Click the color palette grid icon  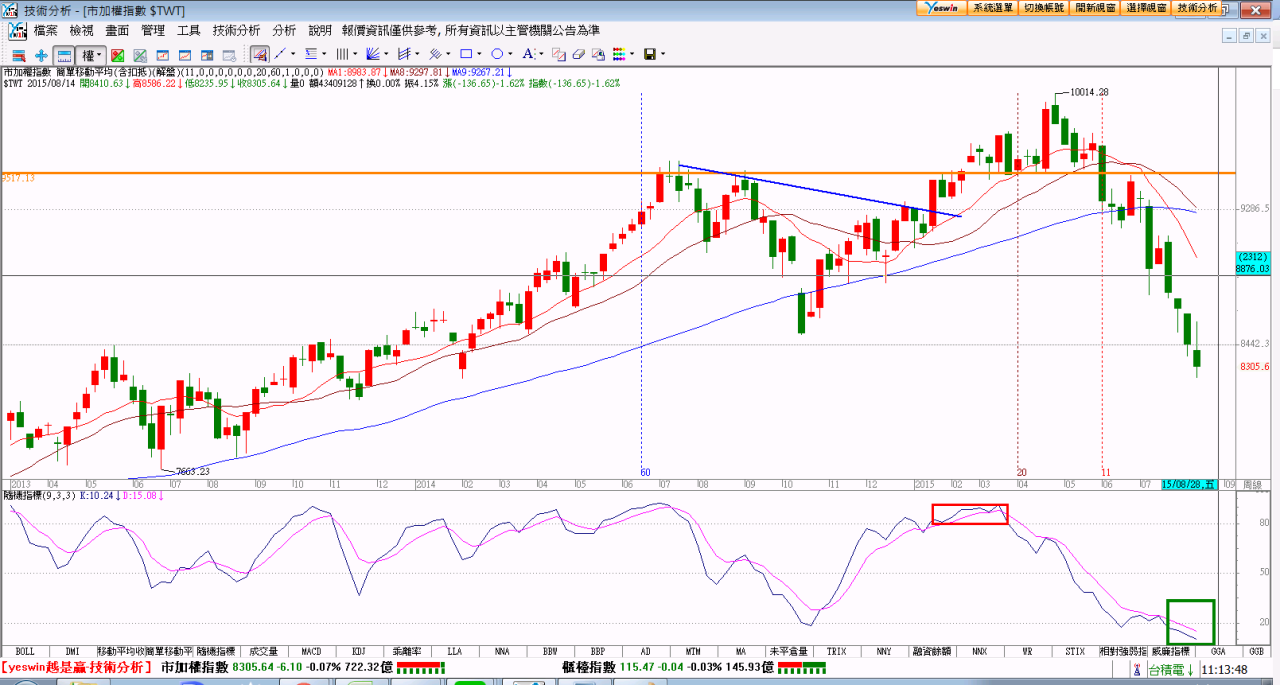pos(620,54)
